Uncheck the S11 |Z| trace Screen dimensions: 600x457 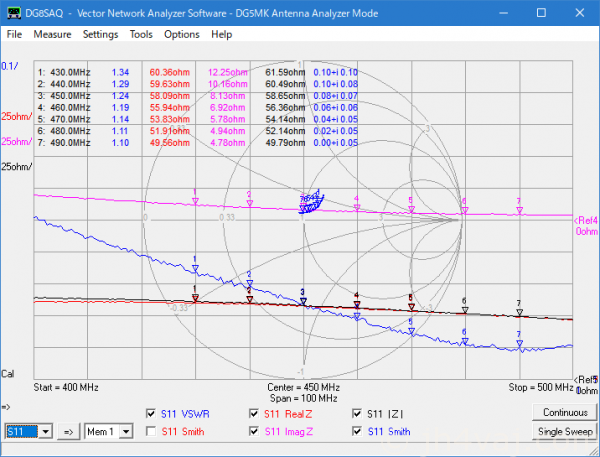point(357,413)
